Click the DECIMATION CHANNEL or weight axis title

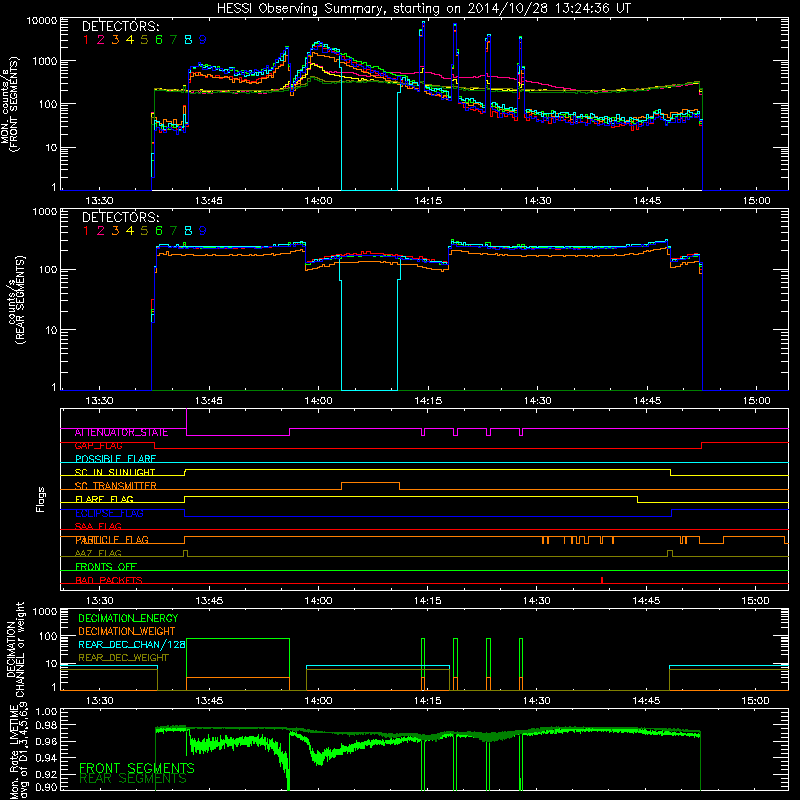15,649
